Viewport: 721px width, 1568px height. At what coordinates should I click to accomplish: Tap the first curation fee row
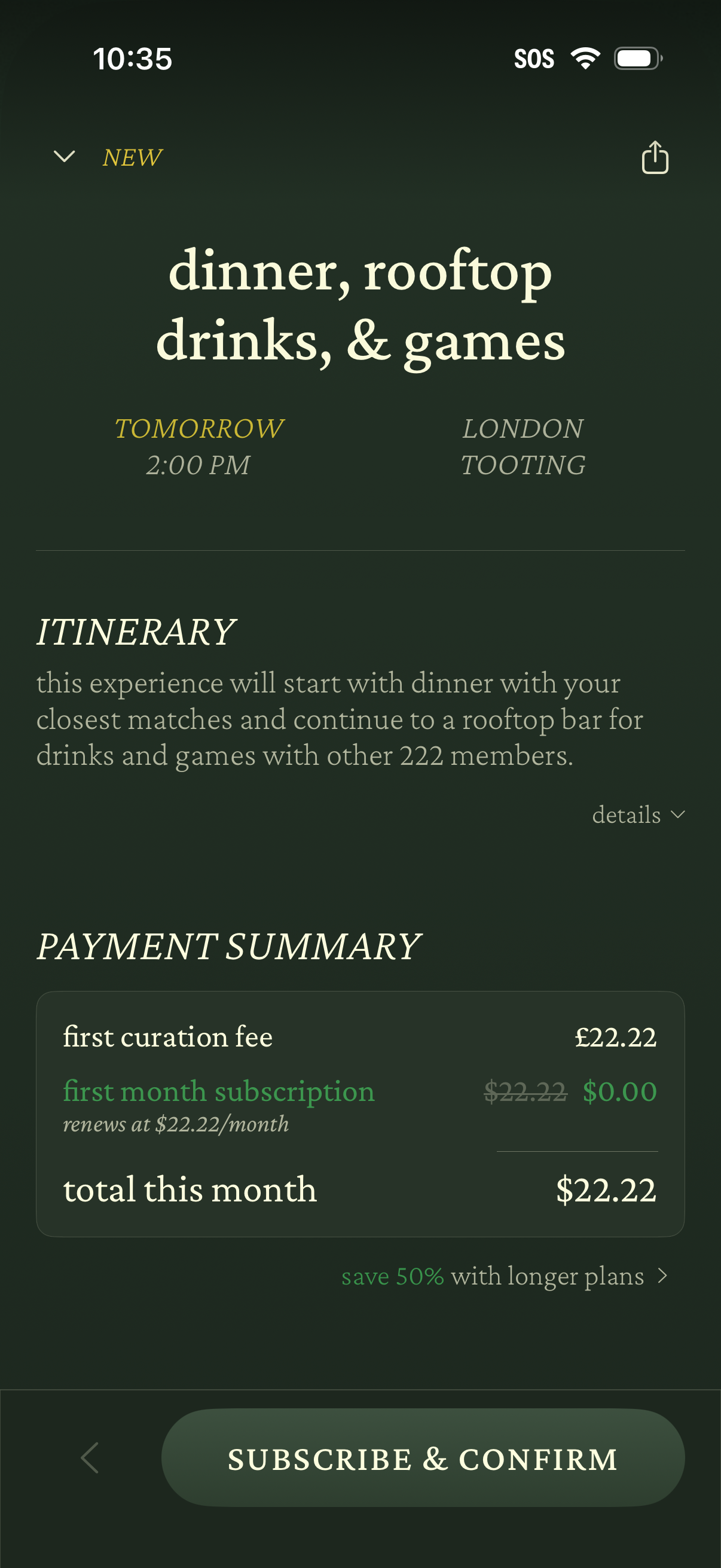(x=360, y=1036)
